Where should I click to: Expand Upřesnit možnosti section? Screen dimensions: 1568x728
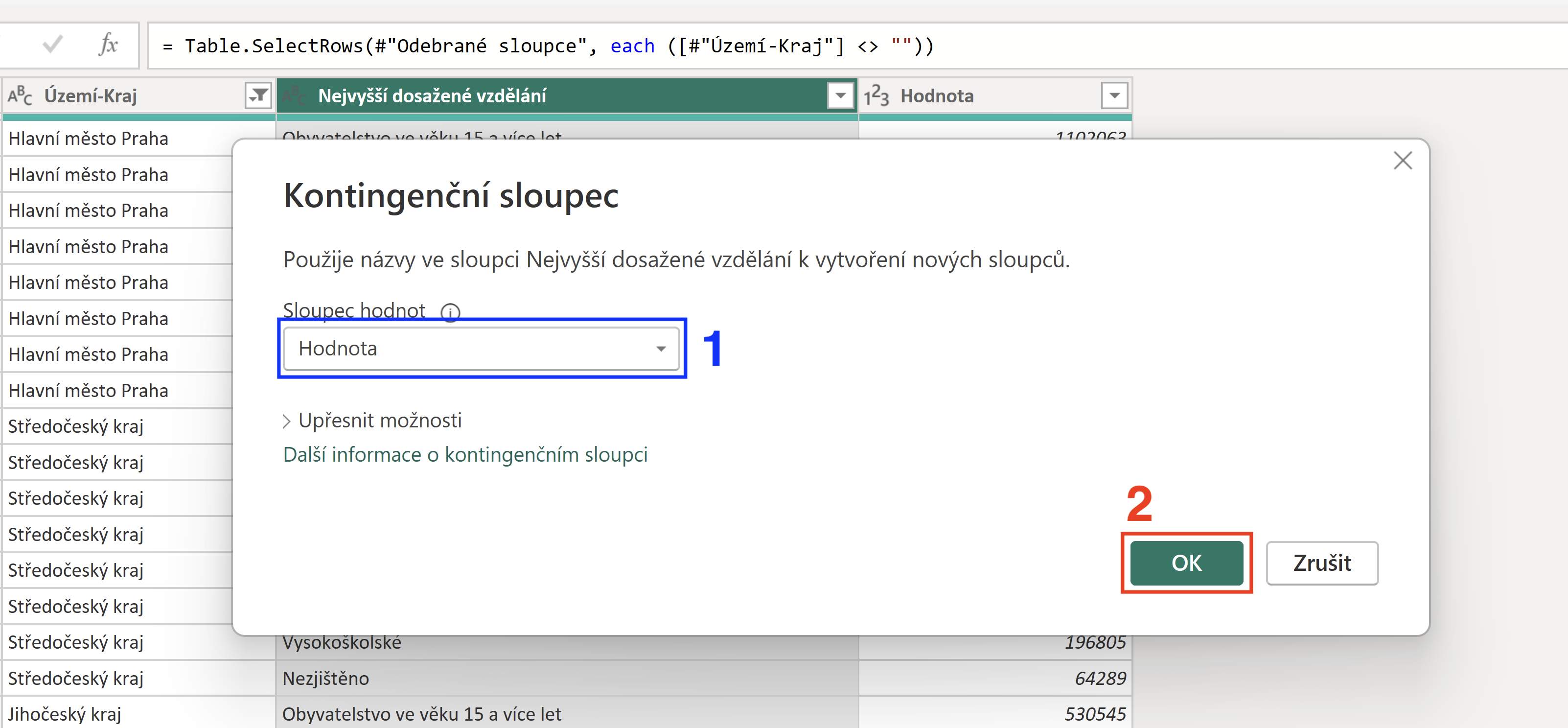click(372, 421)
